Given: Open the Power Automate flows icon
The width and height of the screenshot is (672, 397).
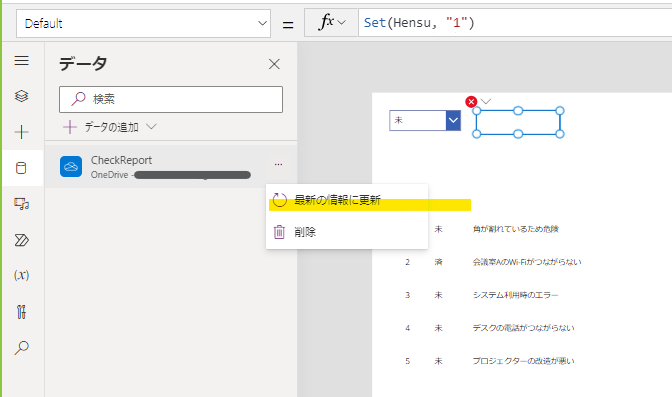Looking at the screenshot, I should tap(21, 240).
